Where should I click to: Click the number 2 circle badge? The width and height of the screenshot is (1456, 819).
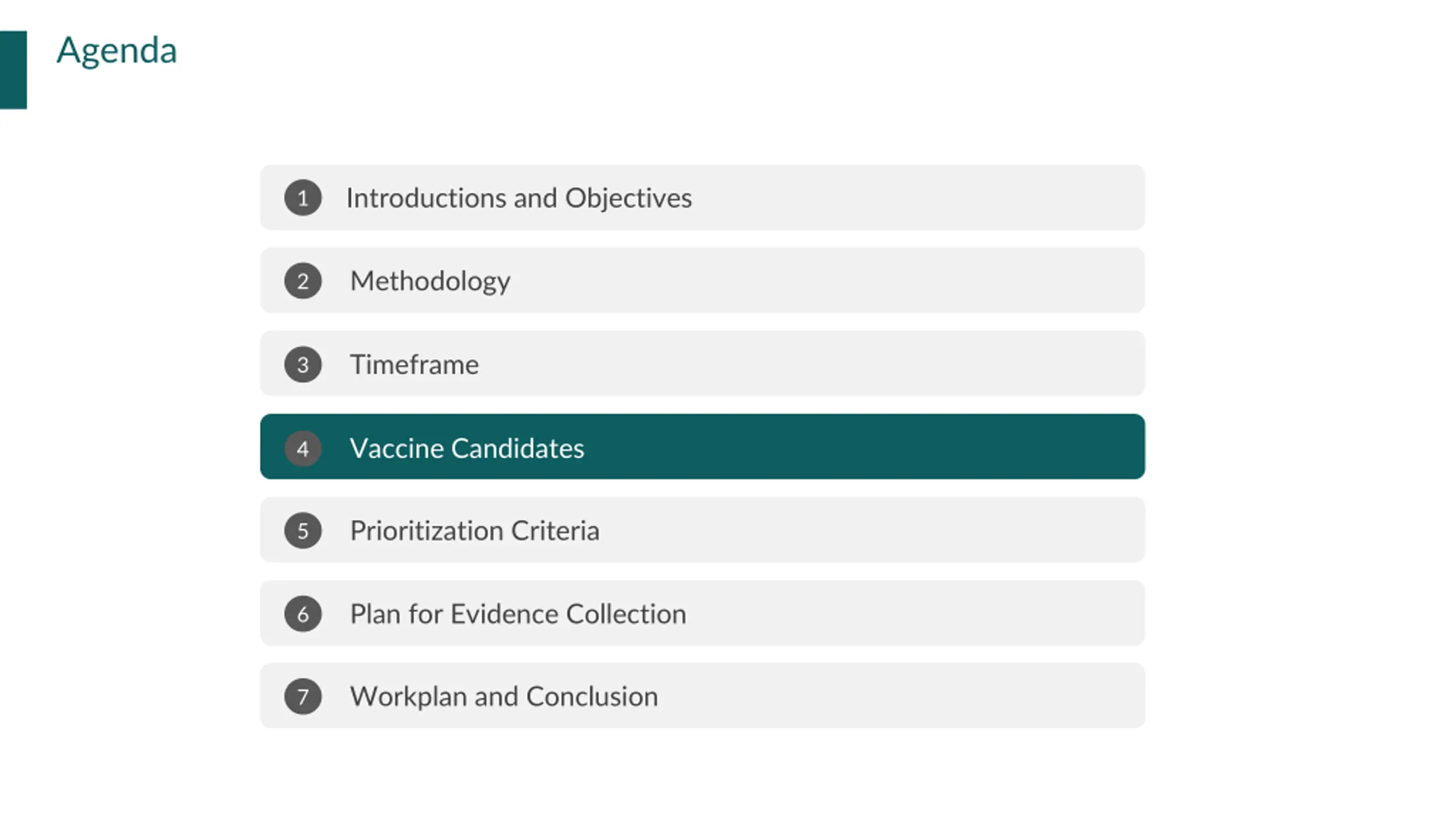[x=303, y=281]
